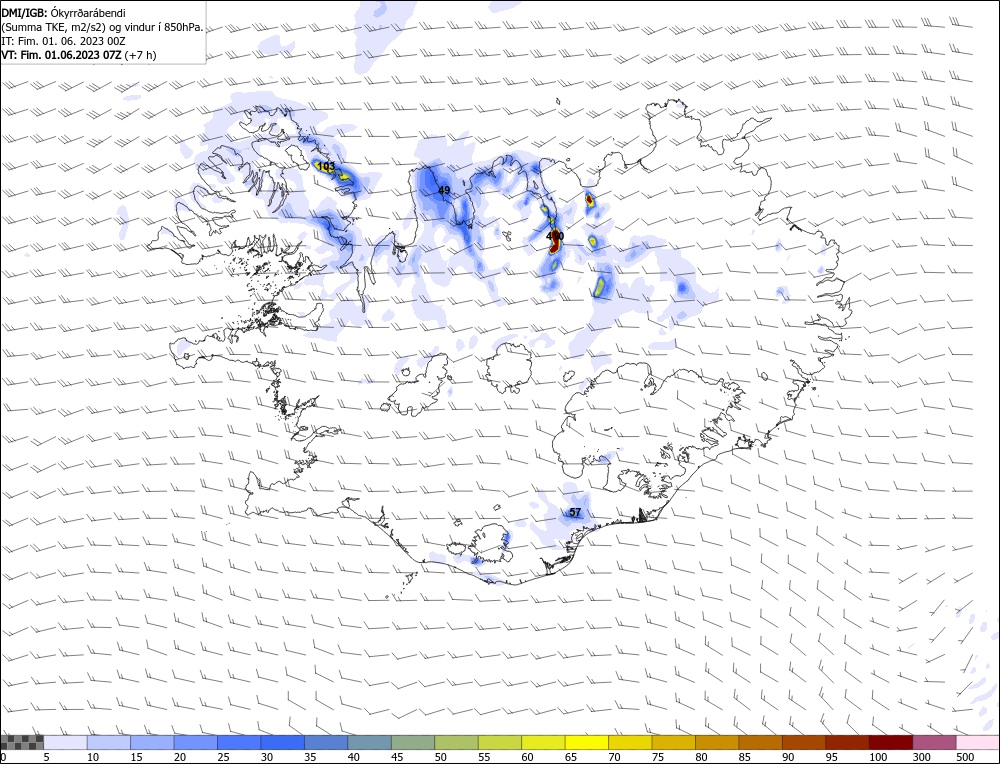Choose the blue swatch between 25 and 30
The height and width of the screenshot is (764, 1000).
click(239, 742)
